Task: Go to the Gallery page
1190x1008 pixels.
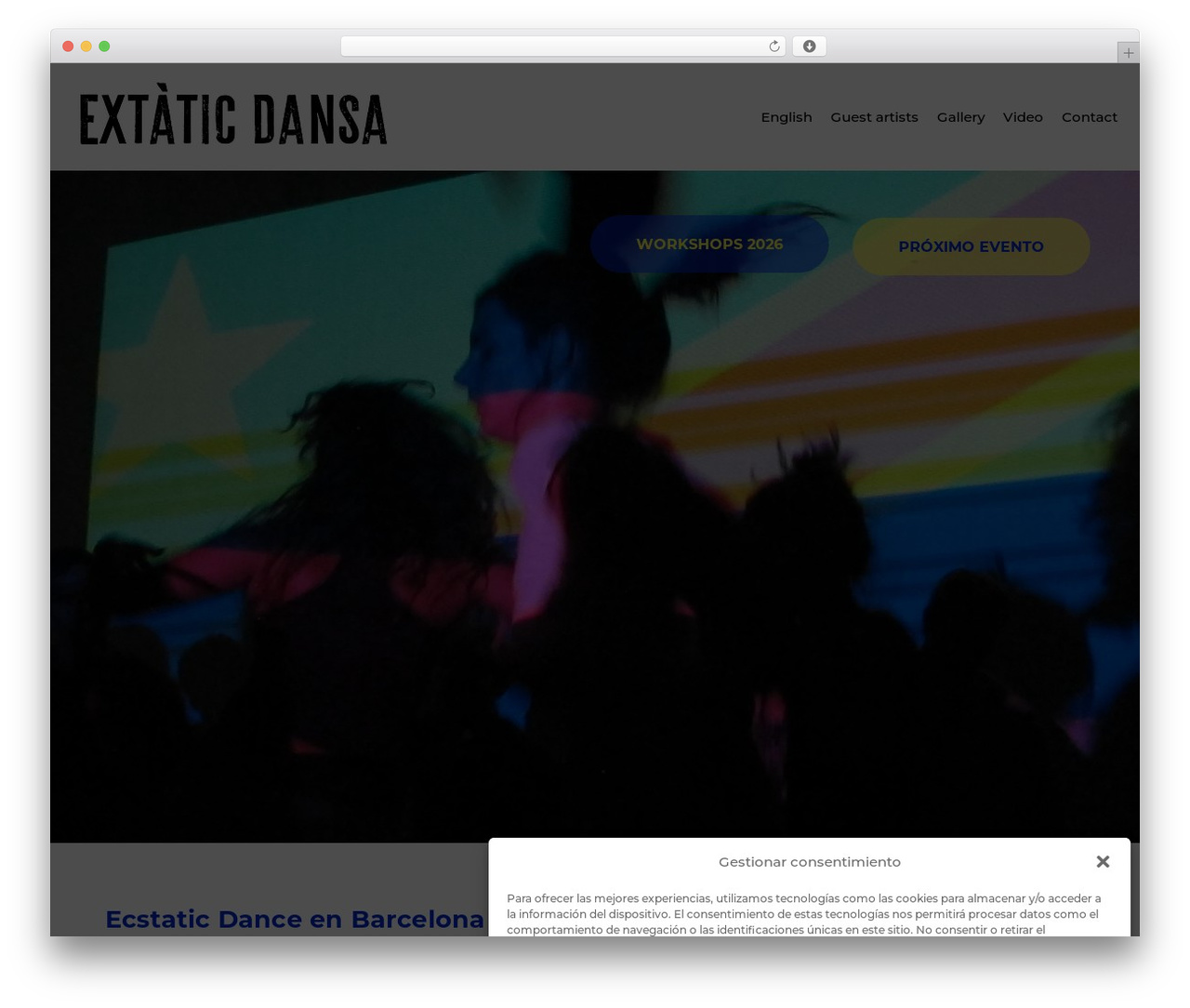Action: click(960, 117)
